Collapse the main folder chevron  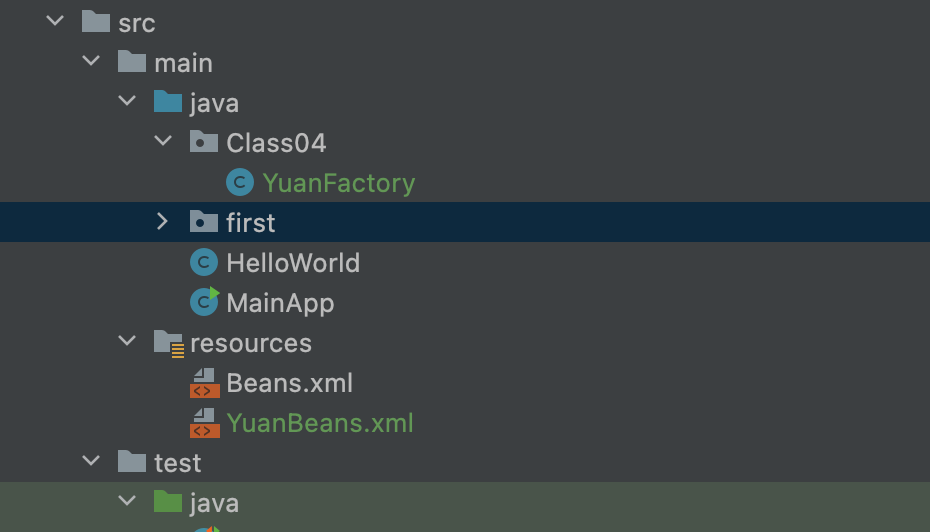tap(91, 61)
